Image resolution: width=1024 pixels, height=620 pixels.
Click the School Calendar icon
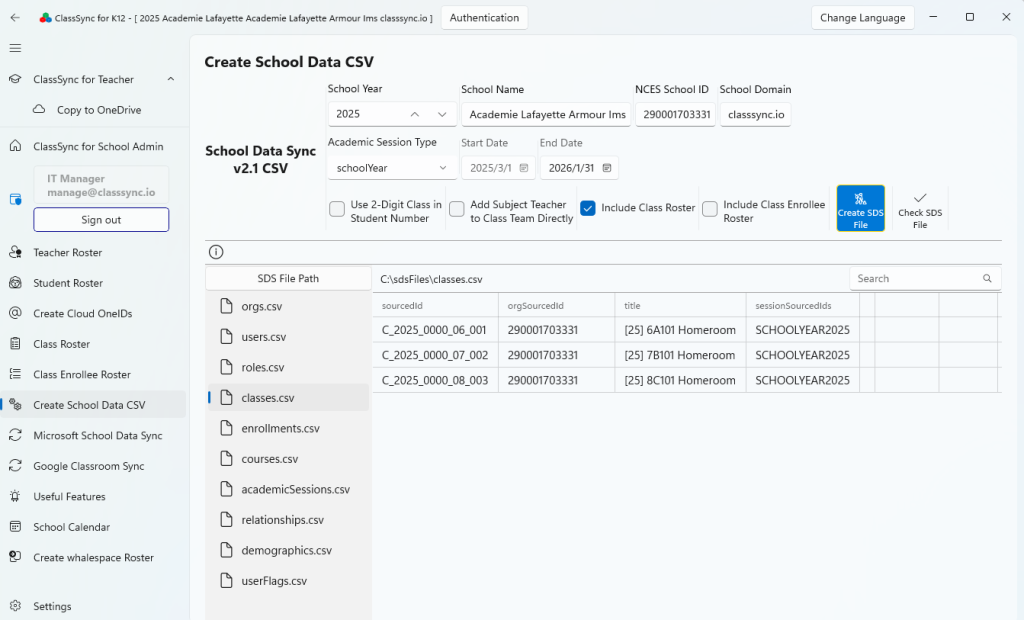tap(15, 527)
